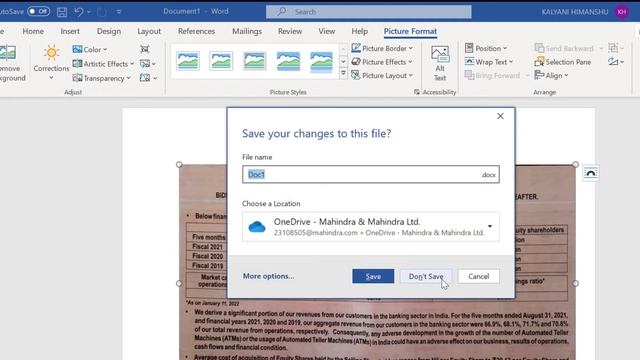The height and width of the screenshot is (360, 640).
Task: Open the Wrap Text dropdown
Action: tap(489, 62)
